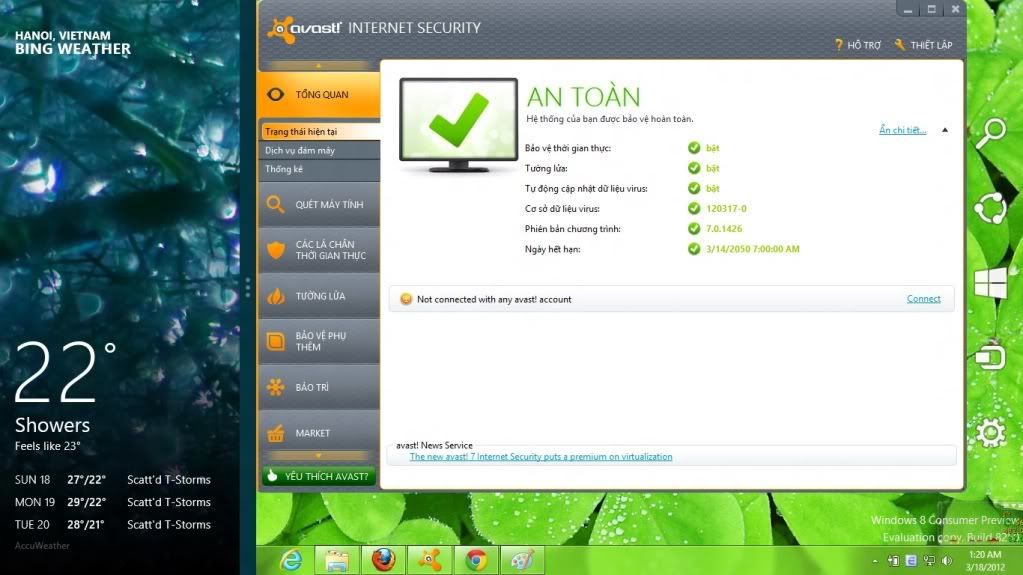Viewport: 1023px width, 575px height.
Task: Click the check icon for Ngày hết hạn
Action: tap(694, 249)
